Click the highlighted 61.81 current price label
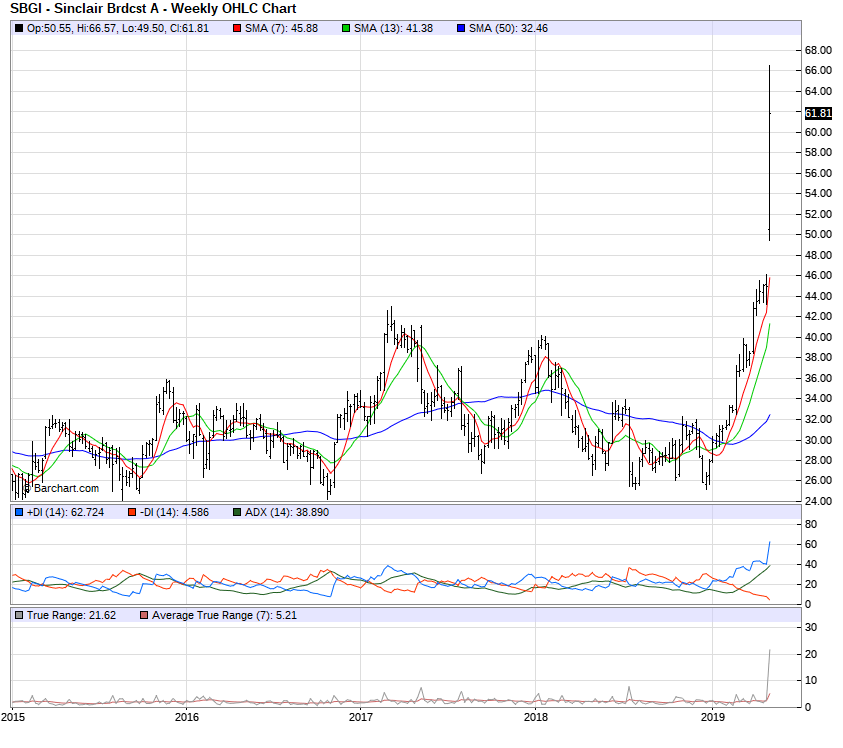 [817, 113]
